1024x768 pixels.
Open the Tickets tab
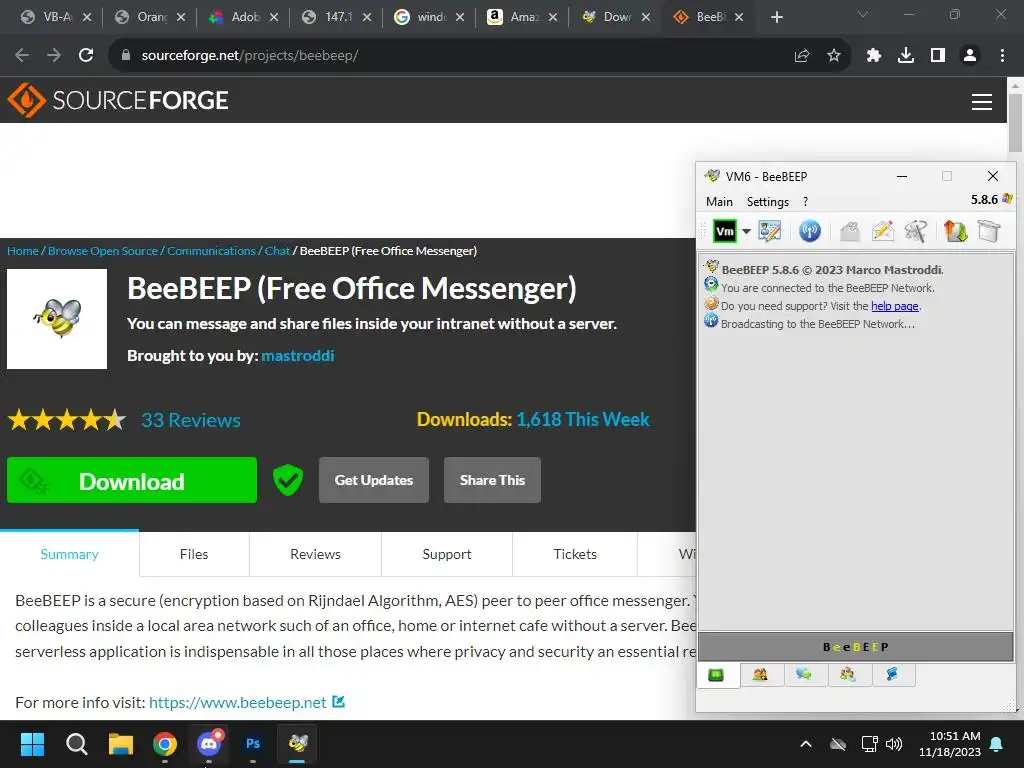tap(575, 554)
